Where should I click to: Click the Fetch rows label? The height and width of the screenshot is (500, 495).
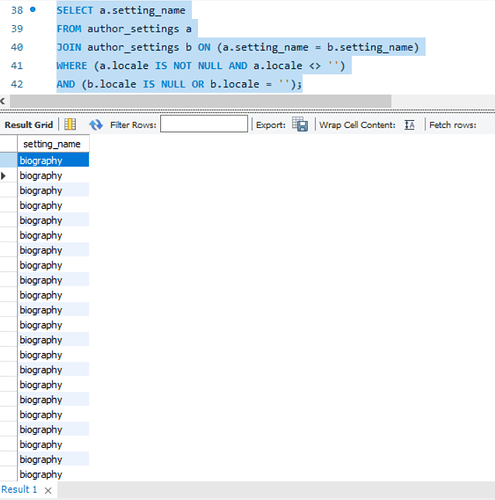click(x=453, y=125)
